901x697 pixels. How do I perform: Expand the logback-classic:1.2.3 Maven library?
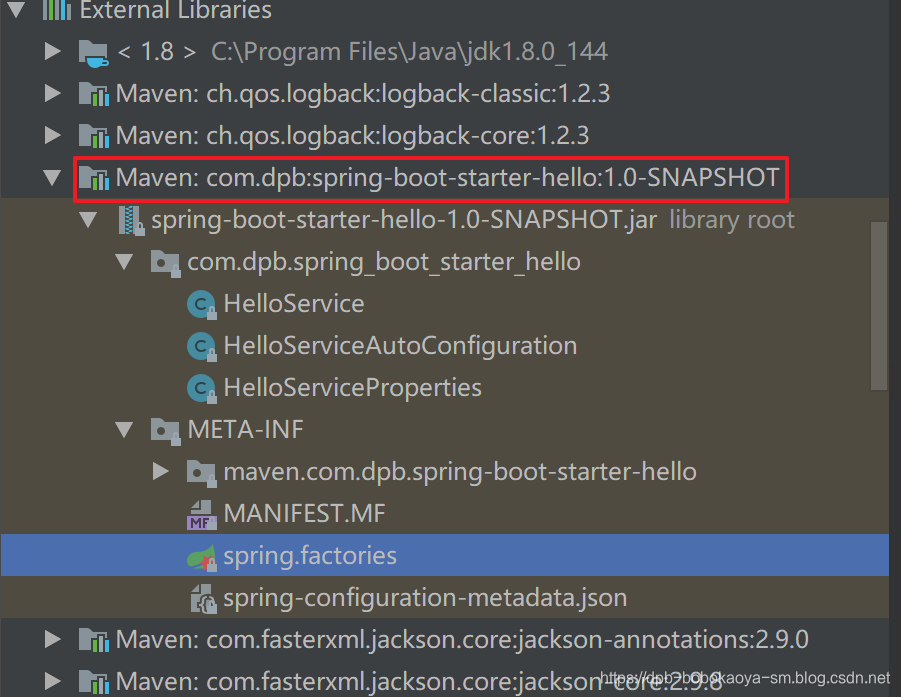pyautogui.click(x=53, y=93)
